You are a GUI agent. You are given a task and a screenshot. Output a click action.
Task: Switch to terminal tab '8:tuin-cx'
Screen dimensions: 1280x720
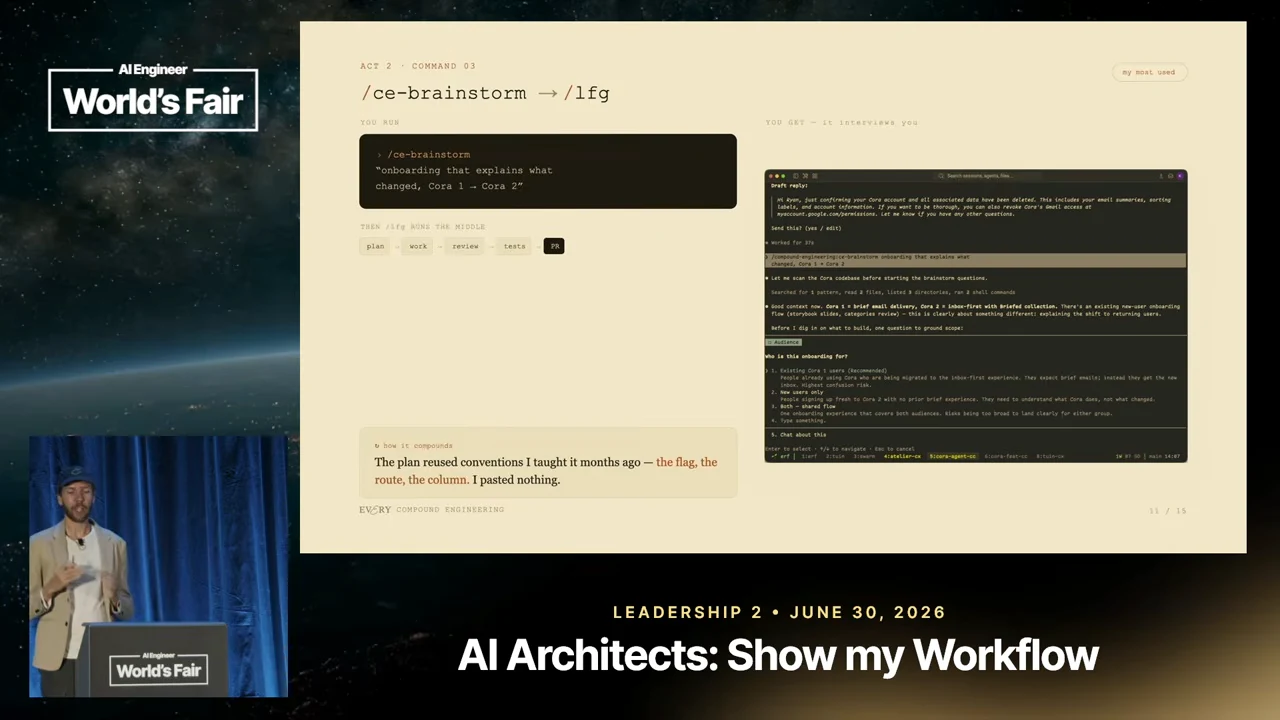click(1050, 456)
